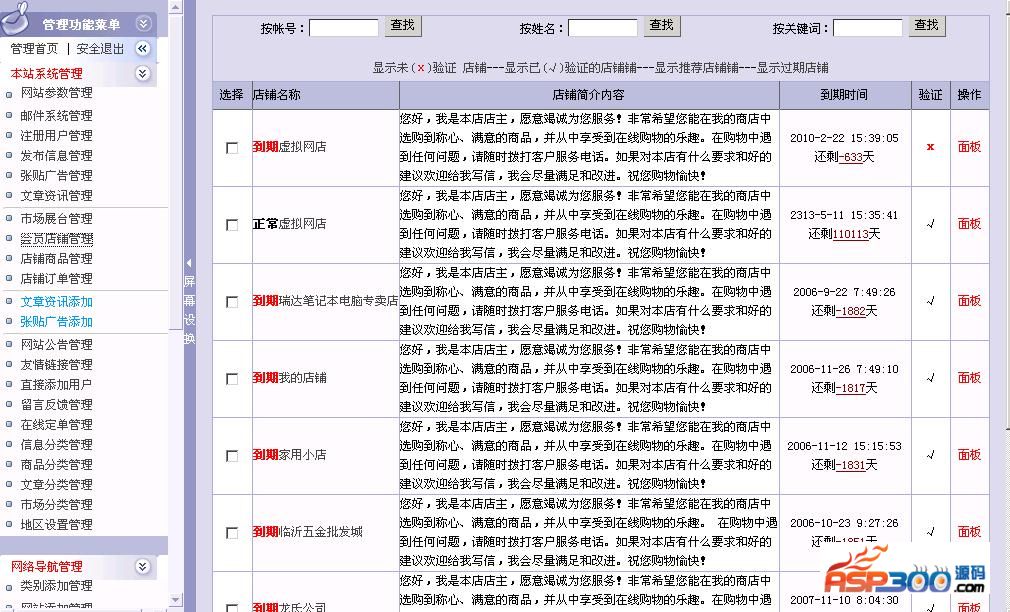Image resolution: width=1010 pixels, height=612 pixels.
Task: Open 文章分类管理
Action: click(x=56, y=484)
